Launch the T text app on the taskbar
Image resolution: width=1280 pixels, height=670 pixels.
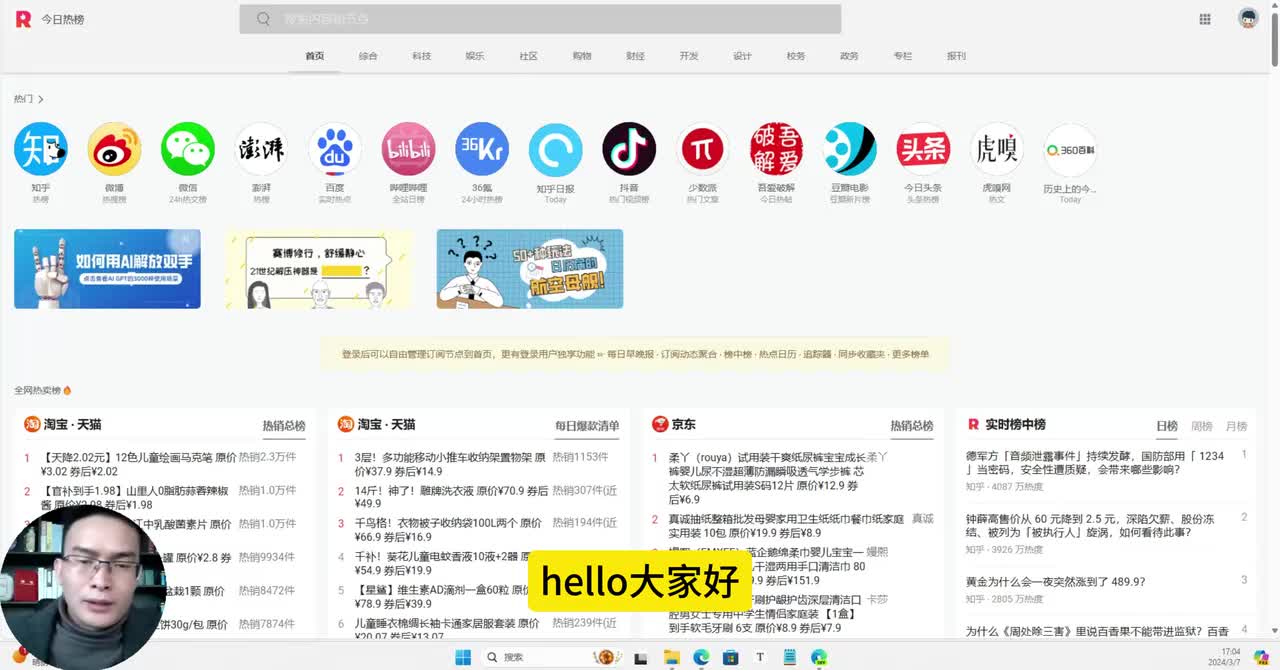click(760, 657)
